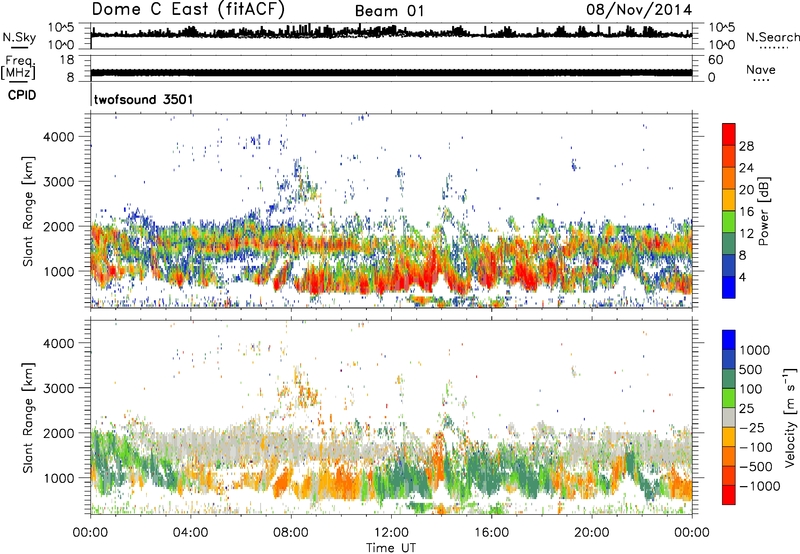Click '4000' on the power panel range axis
The width and height of the screenshot is (800, 554).
(58, 137)
